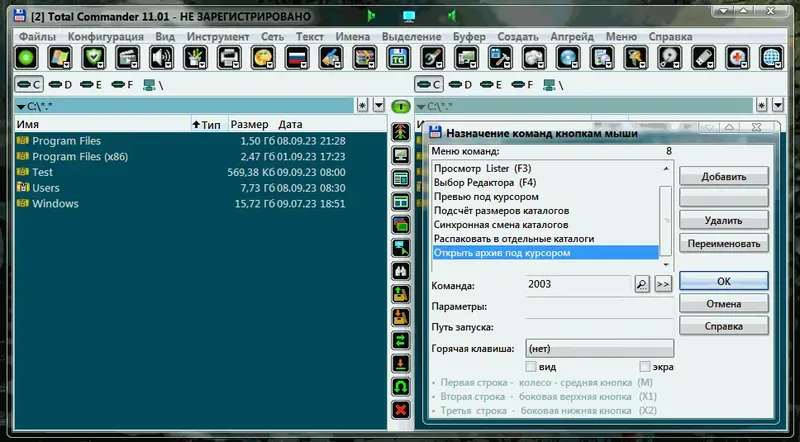Select the Windows folder in left panel

[x=55, y=204]
